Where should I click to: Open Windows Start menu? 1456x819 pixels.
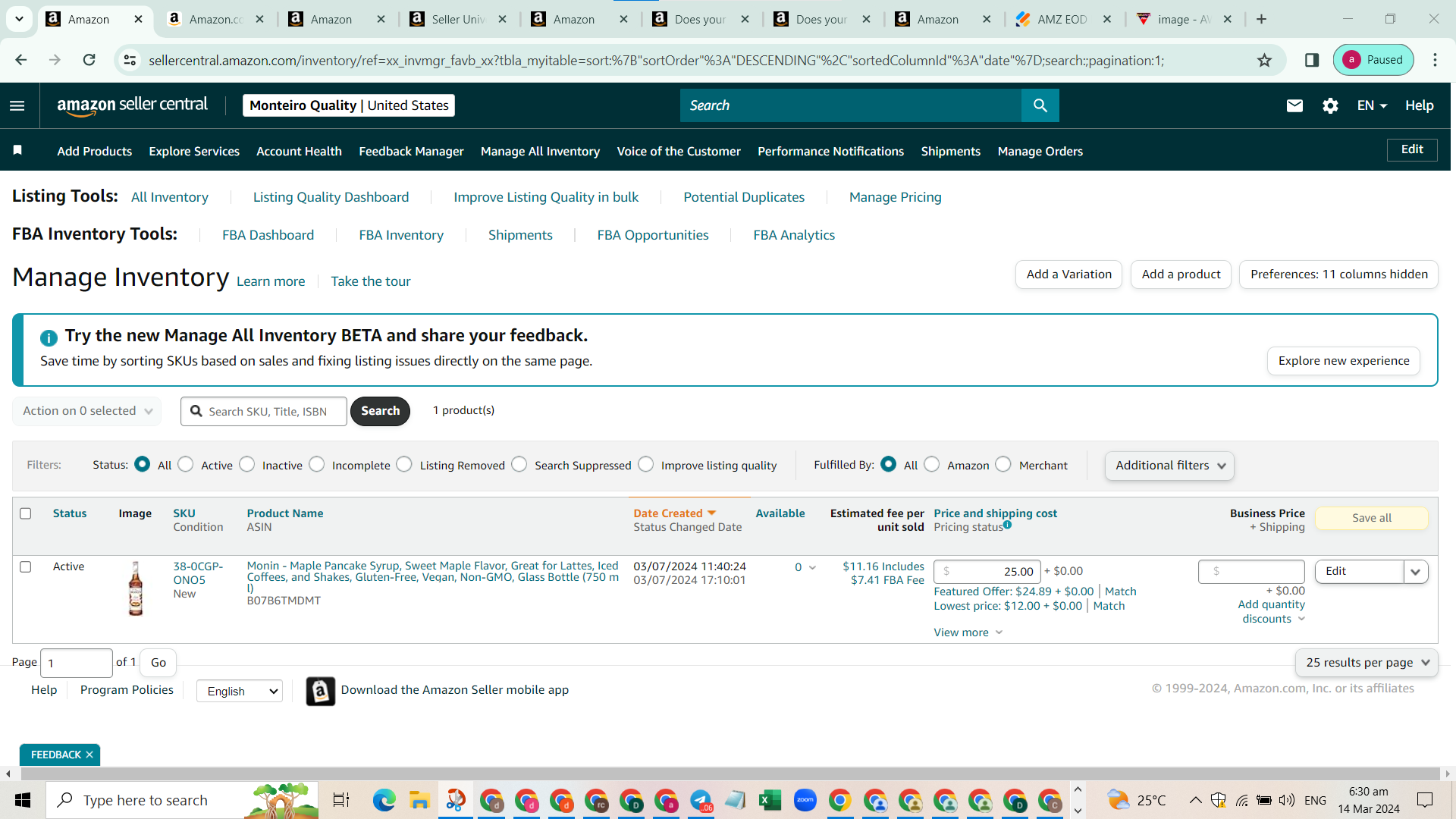click(23, 800)
